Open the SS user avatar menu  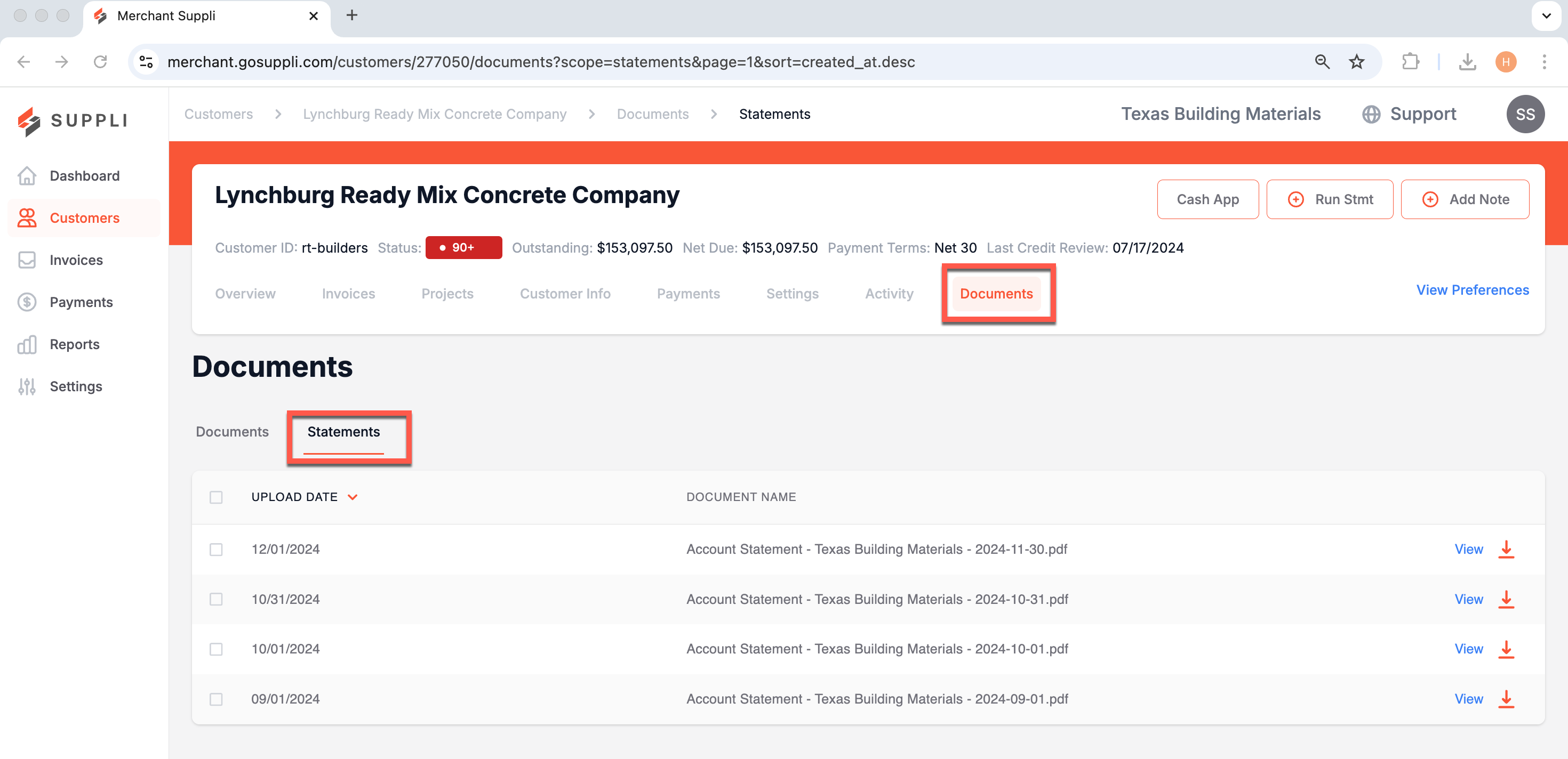(x=1525, y=115)
